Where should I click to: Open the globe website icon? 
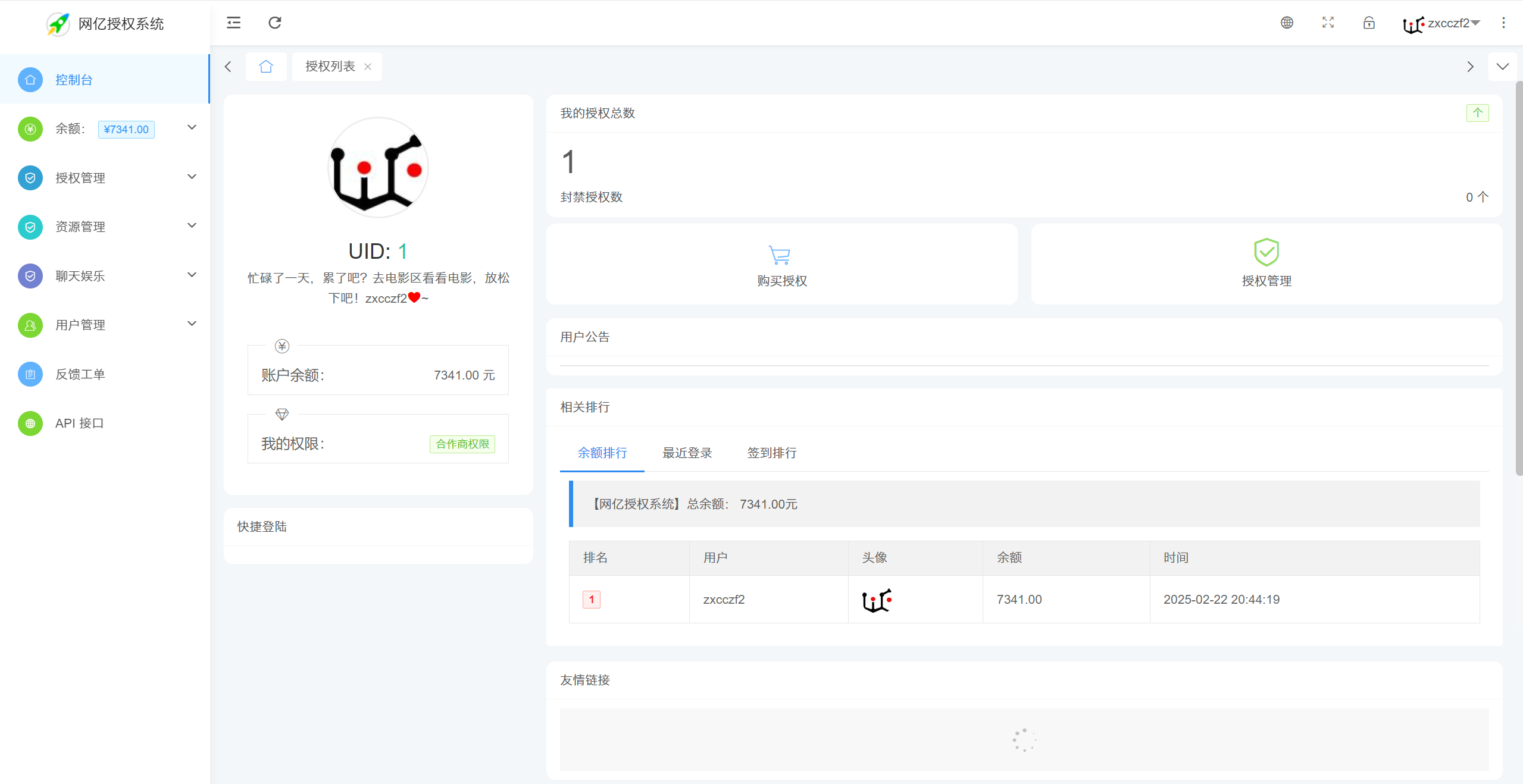tap(1287, 23)
